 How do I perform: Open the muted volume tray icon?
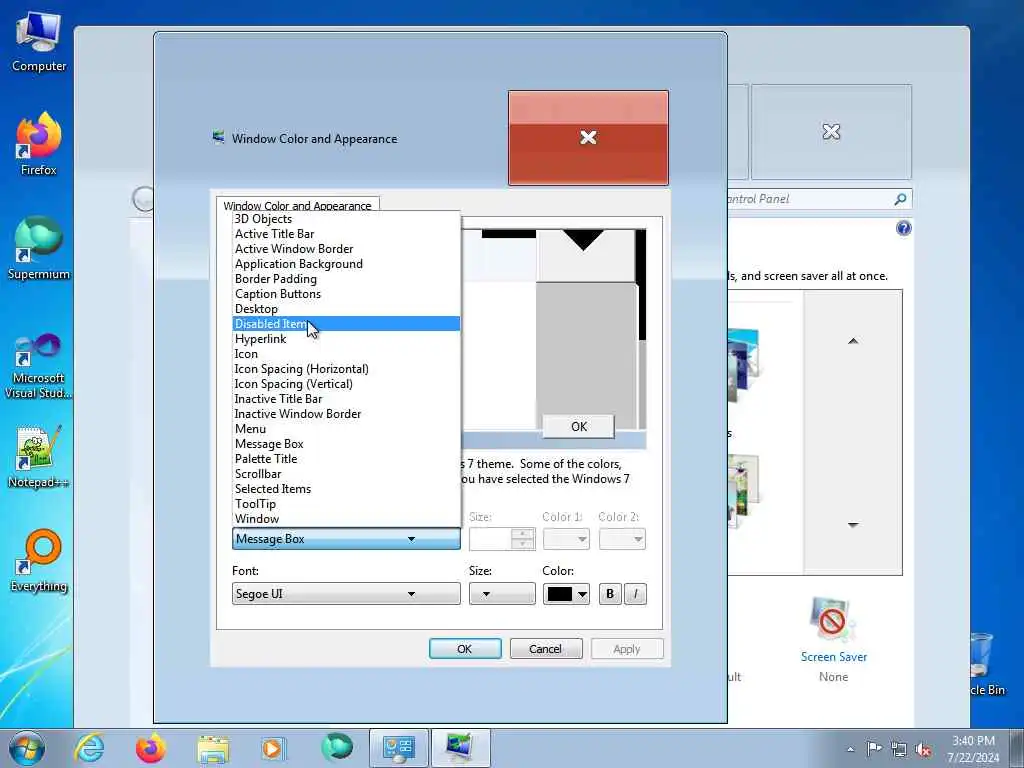tap(923, 750)
